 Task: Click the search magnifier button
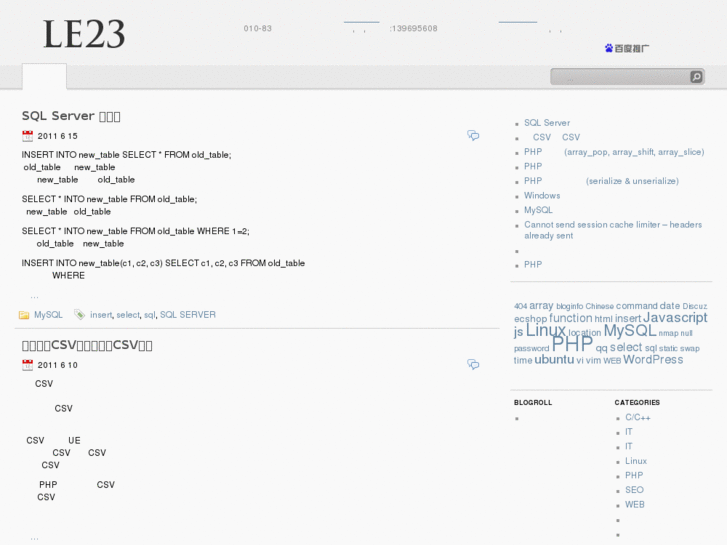[x=696, y=77]
